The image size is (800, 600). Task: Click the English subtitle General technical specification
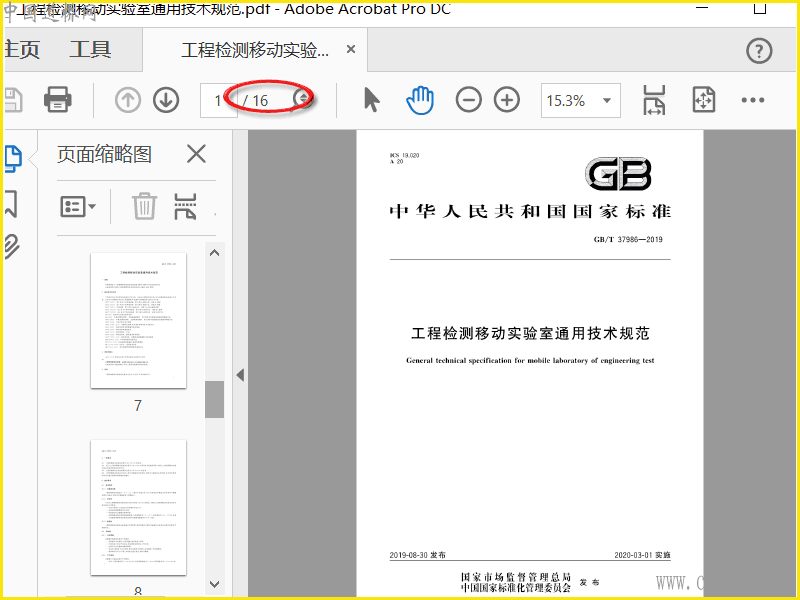coord(530,361)
